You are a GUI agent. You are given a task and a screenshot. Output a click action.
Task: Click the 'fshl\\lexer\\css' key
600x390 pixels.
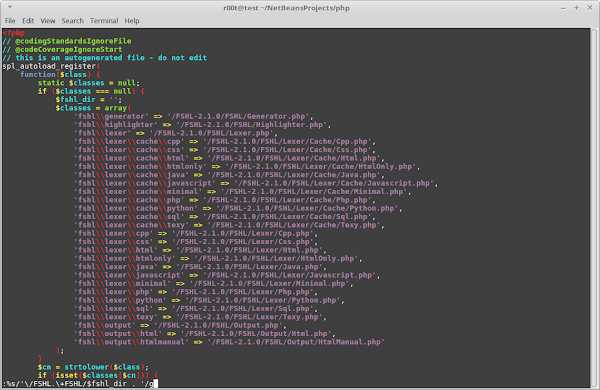pyautogui.click(x=113, y=242)
